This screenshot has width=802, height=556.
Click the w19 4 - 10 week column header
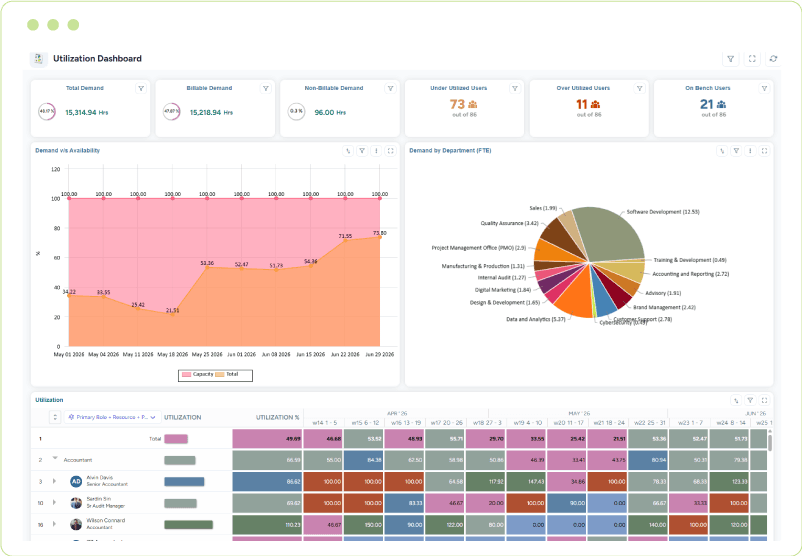pyautogui.click(x=528, y=423)
